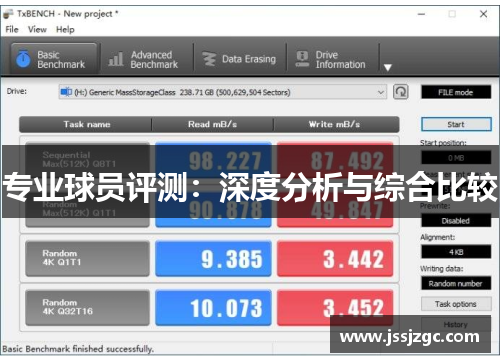The height and width of the screenshot is (362, 500).
Task: Open the Help menu
Action: coord(65,30)
